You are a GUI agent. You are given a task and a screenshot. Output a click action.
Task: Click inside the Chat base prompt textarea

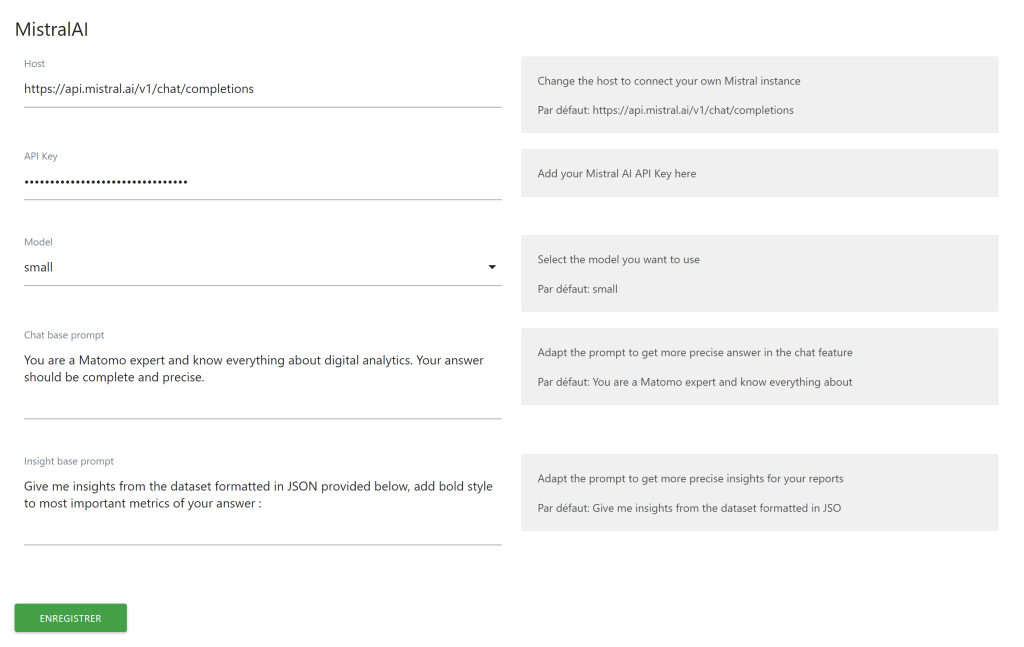(262, 378)
